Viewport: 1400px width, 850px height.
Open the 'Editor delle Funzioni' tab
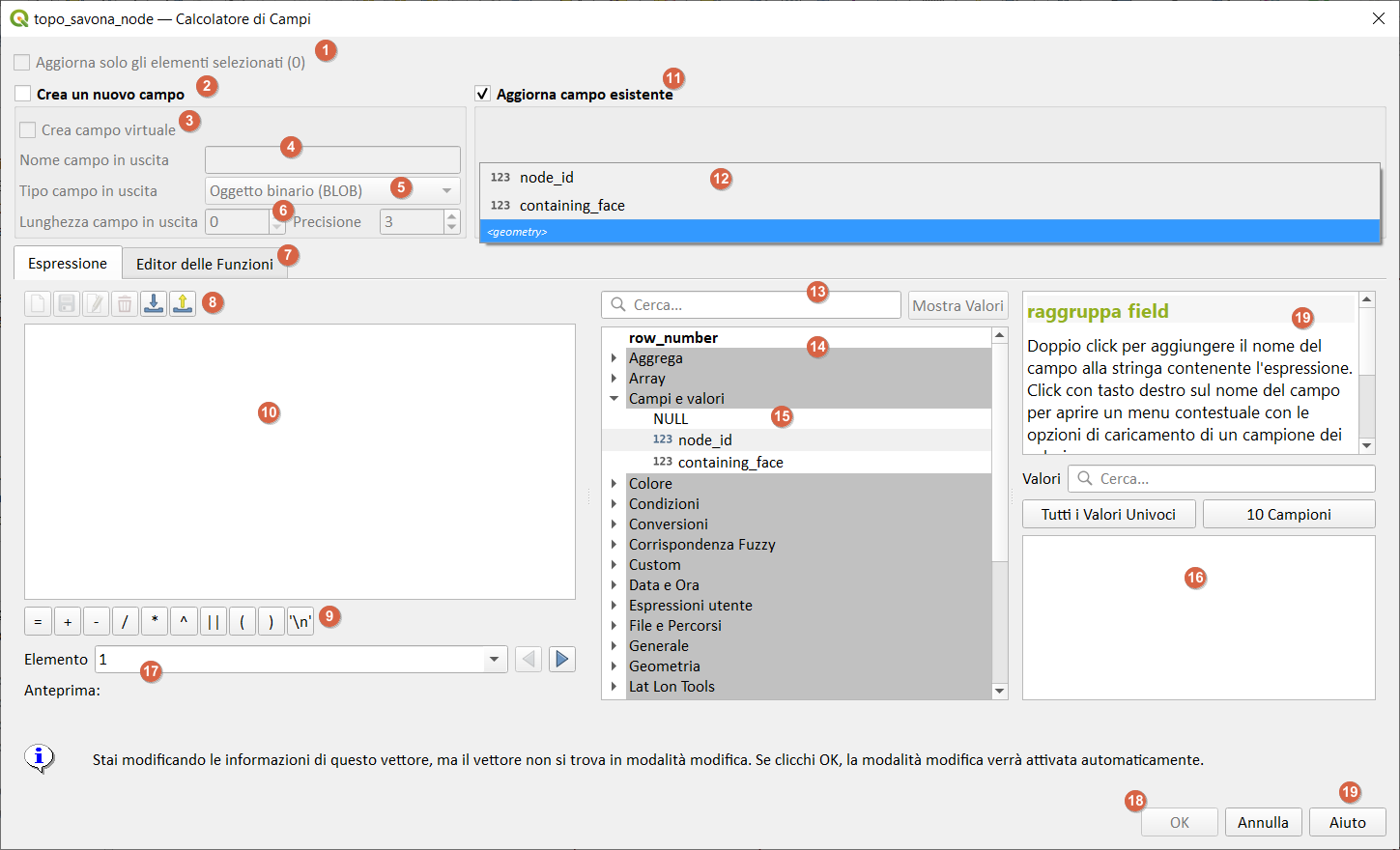[x=205, y=264]
